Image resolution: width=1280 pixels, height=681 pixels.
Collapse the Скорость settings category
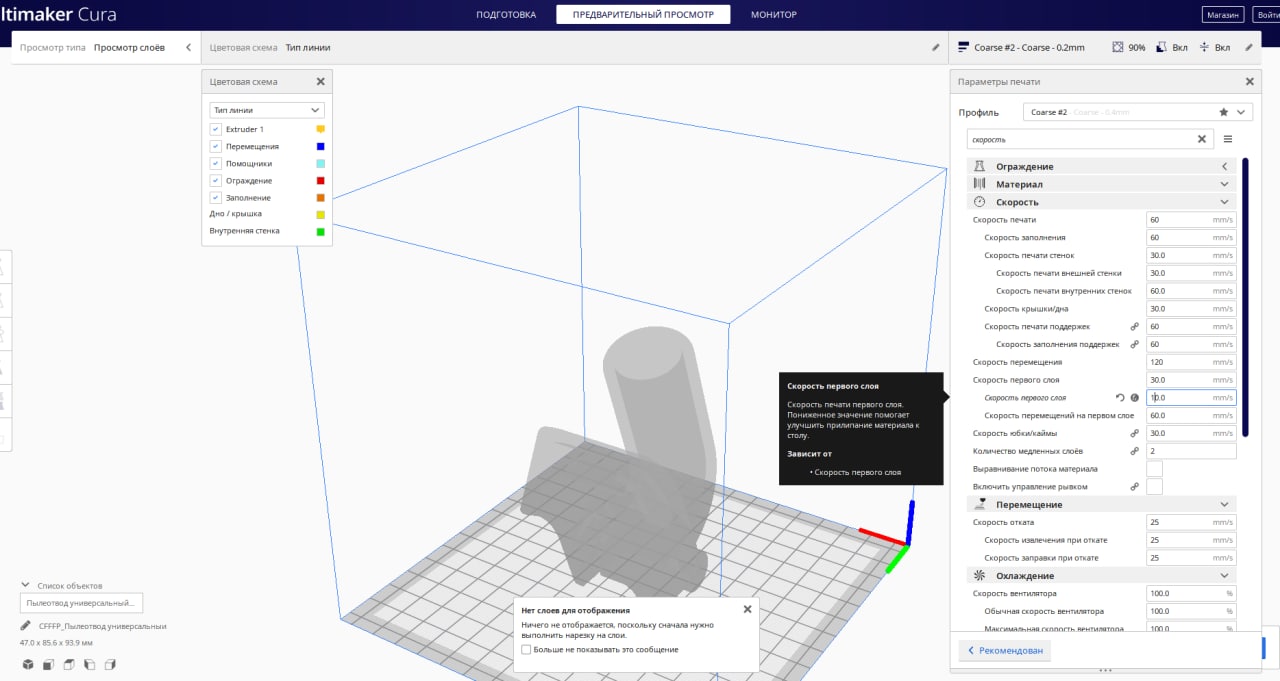pyautogui.click(x=1102, y=202)
